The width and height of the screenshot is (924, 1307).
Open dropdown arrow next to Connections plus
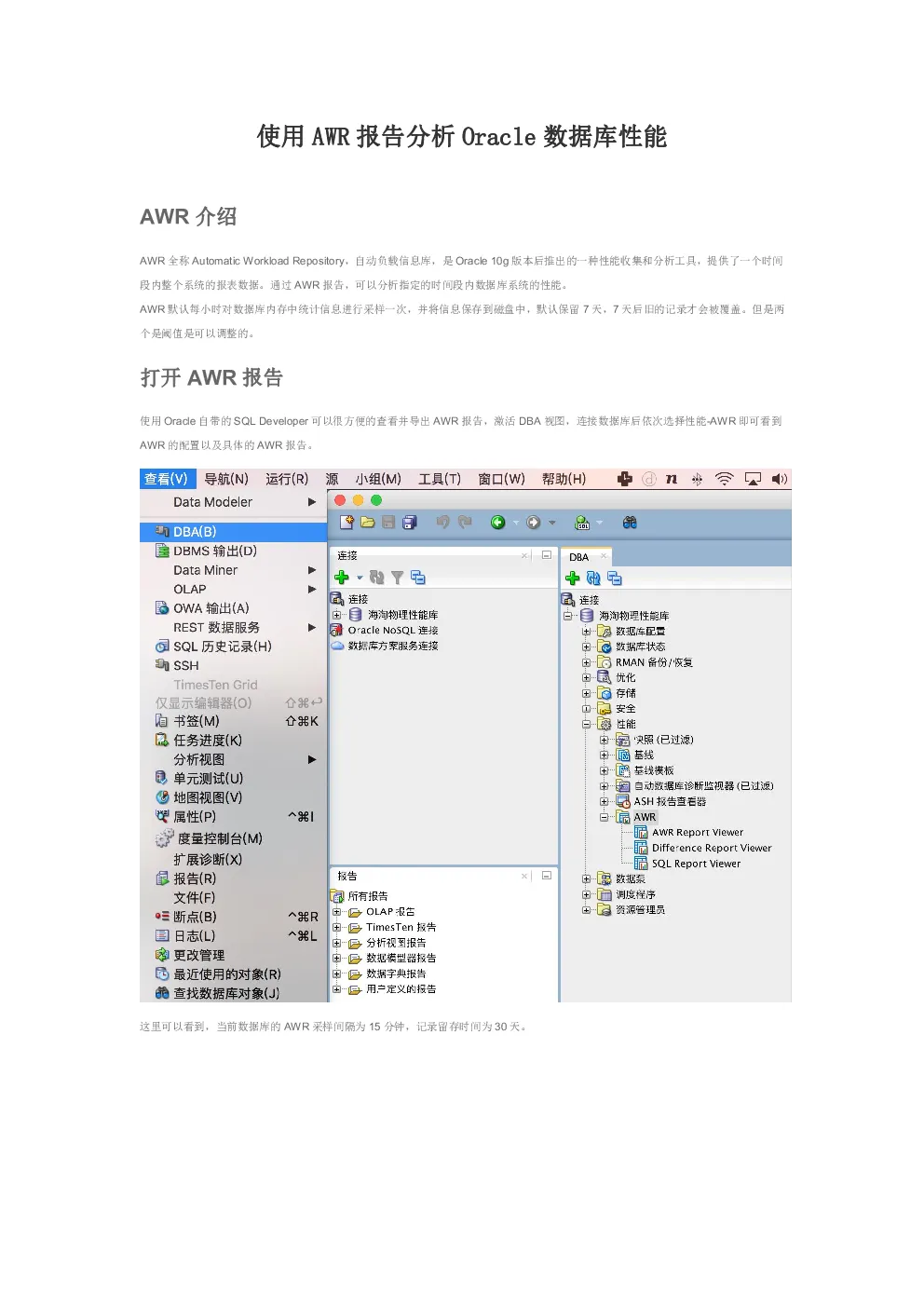(360, 579)
